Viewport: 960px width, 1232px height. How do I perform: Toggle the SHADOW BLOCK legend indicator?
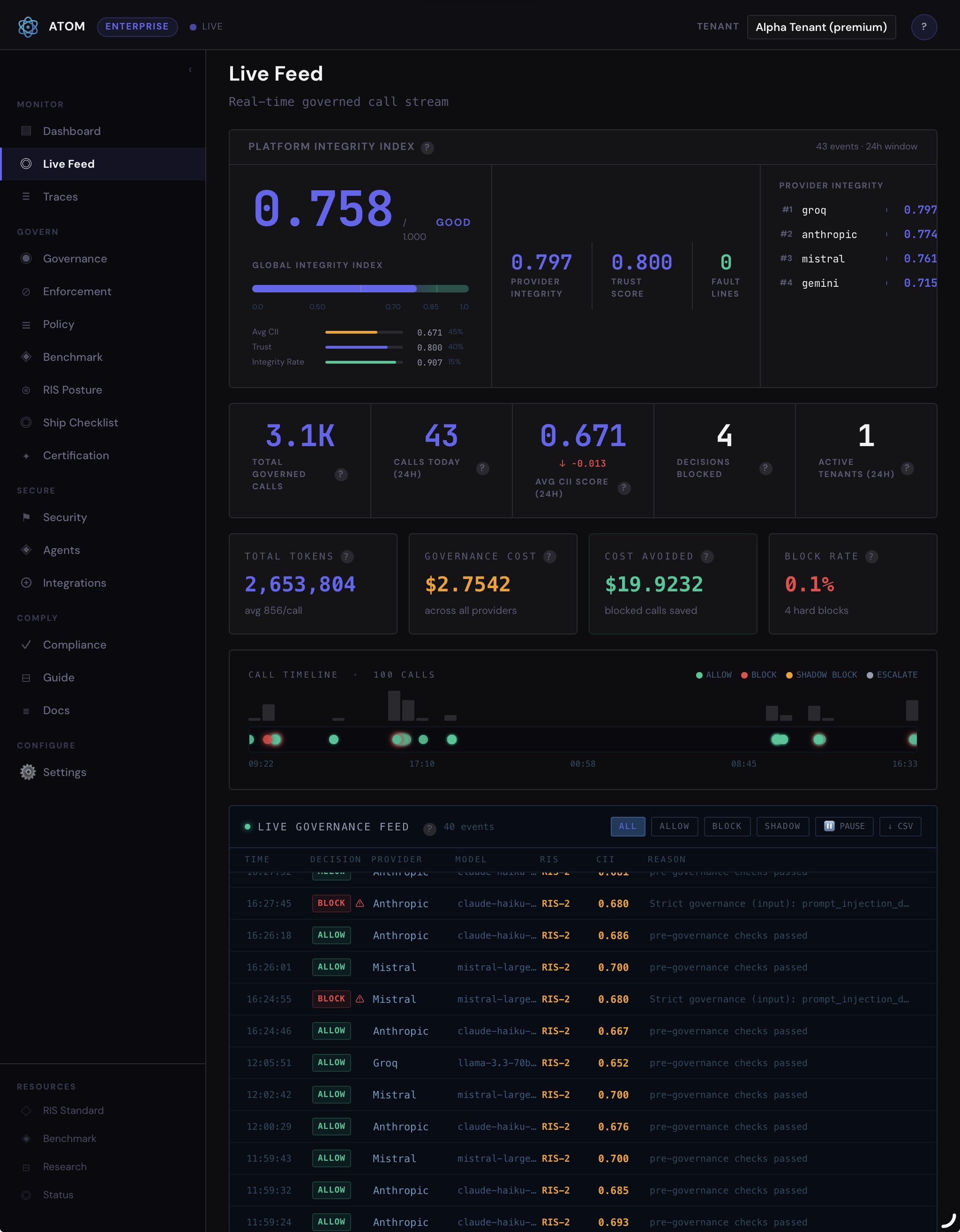pos(822,675)
